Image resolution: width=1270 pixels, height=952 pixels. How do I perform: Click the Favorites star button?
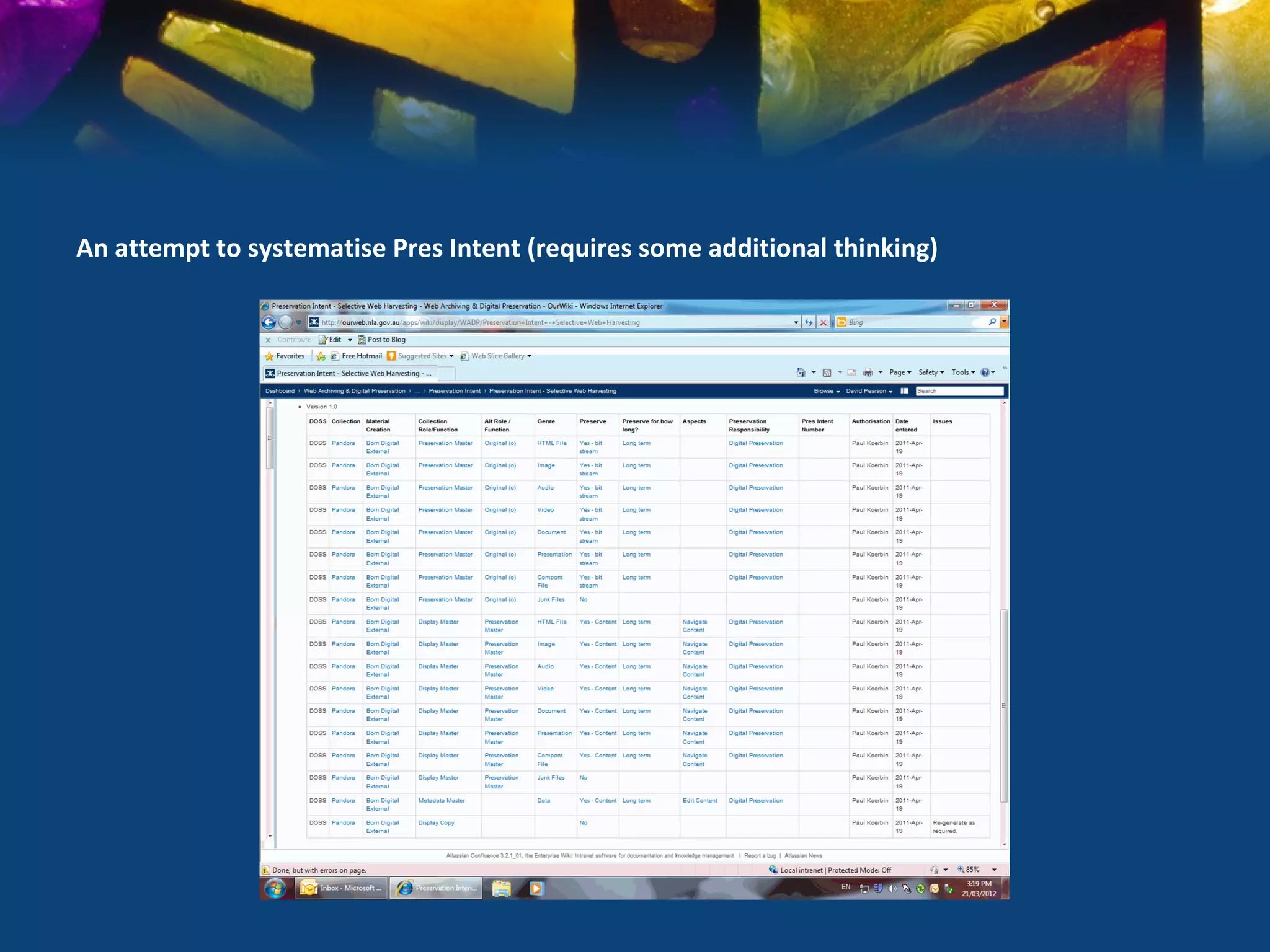tap(285, 356)
